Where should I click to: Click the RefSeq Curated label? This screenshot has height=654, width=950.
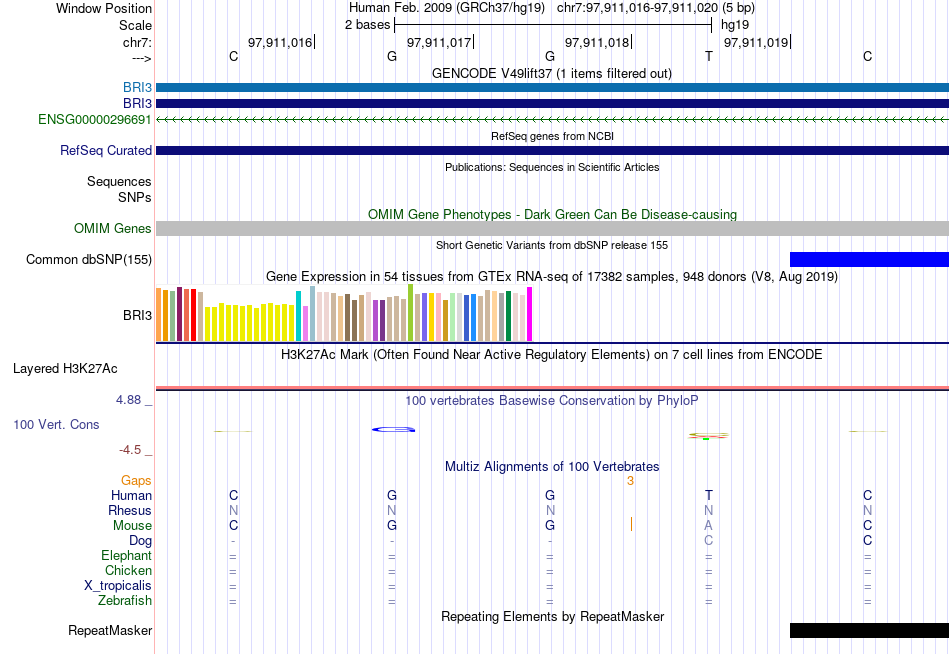coord(106,150)
